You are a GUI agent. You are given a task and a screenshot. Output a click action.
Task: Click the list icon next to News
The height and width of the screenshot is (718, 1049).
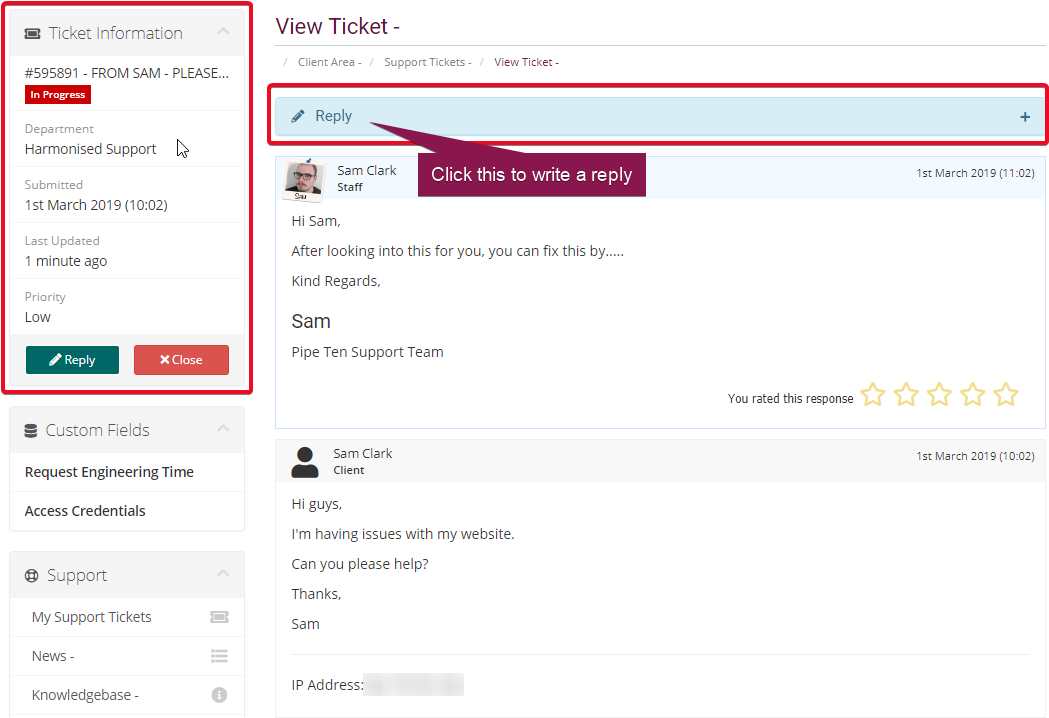click(x=219, y=655)
